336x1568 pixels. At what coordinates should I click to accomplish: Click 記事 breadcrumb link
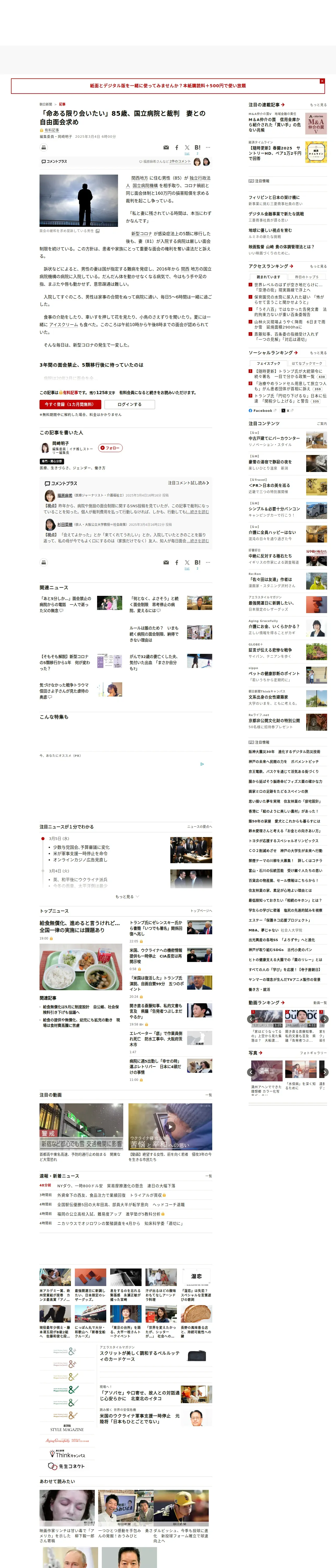(x=62, y=104)
